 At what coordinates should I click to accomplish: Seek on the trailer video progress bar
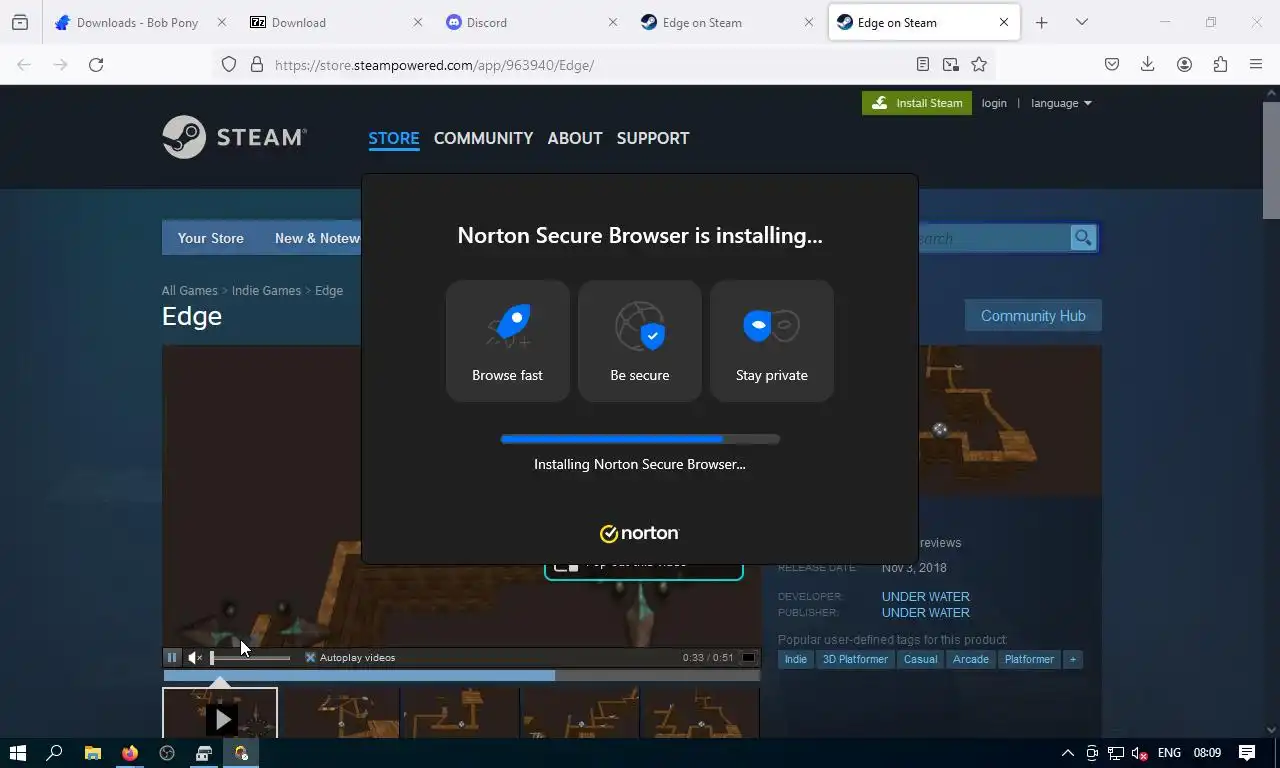coord(461,676)
